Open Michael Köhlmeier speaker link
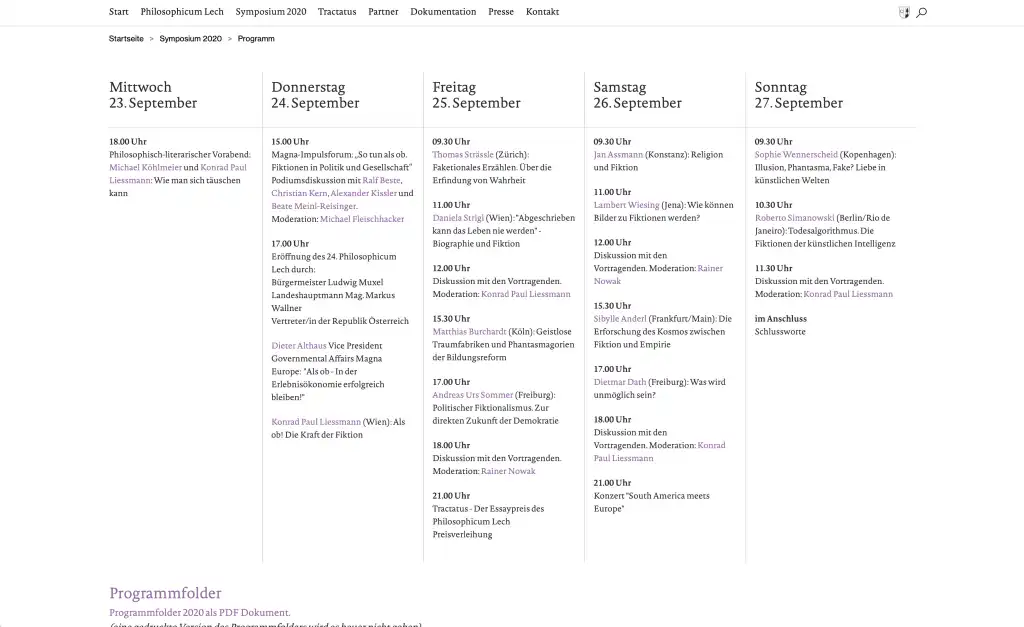Viewport: 1024px width, 627px height. coord(145,168)
